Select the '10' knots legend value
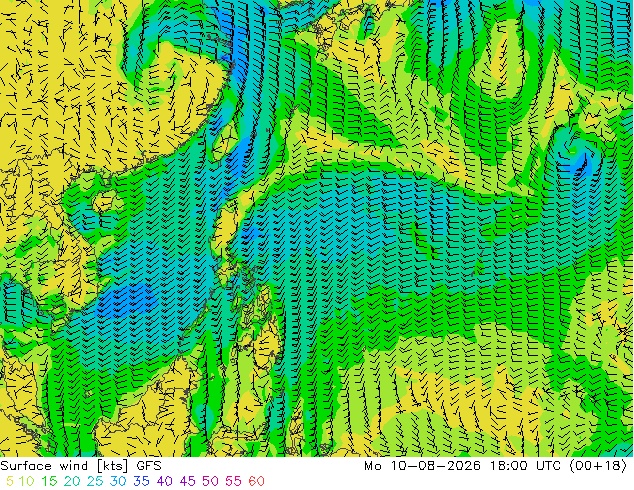The image size is (634, 490). pos(26,481)
